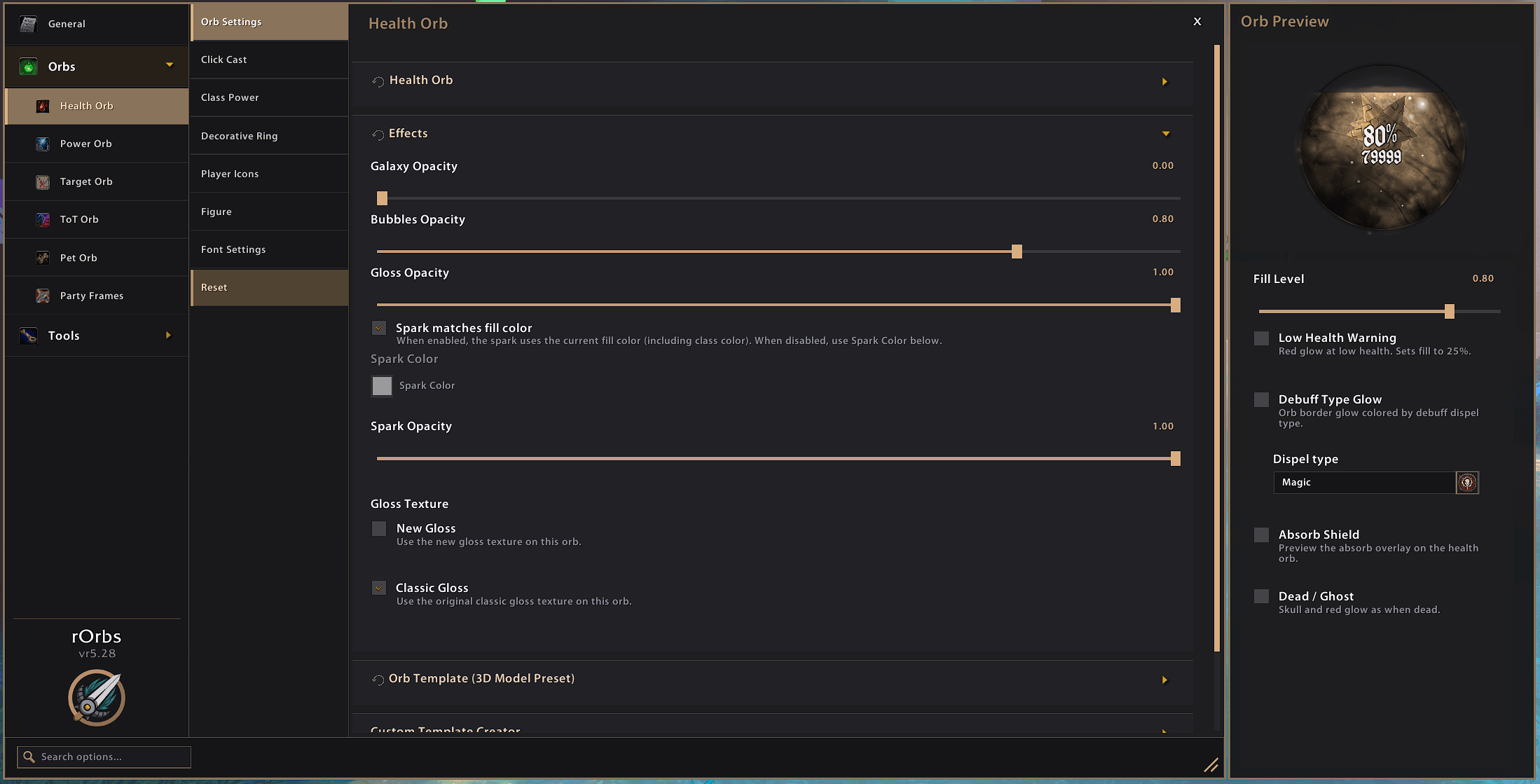Open the Font Settings tab

coord(269,249)
